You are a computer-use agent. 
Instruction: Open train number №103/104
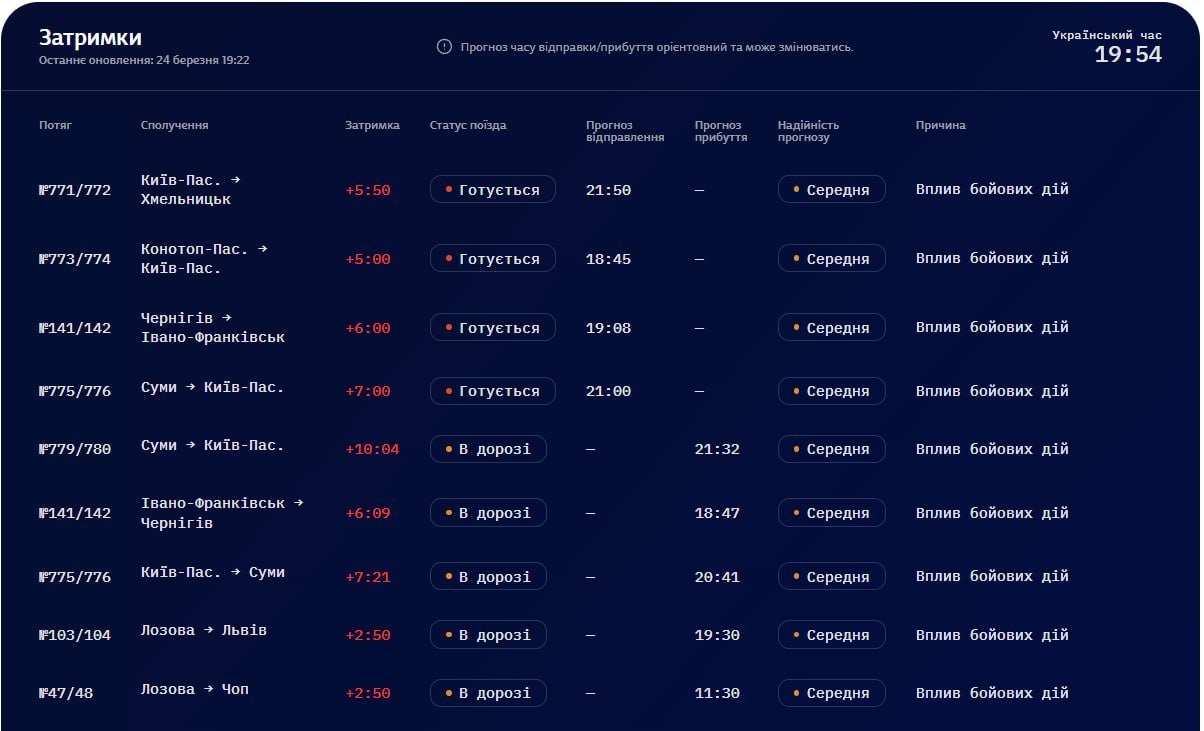click(75, 635)
